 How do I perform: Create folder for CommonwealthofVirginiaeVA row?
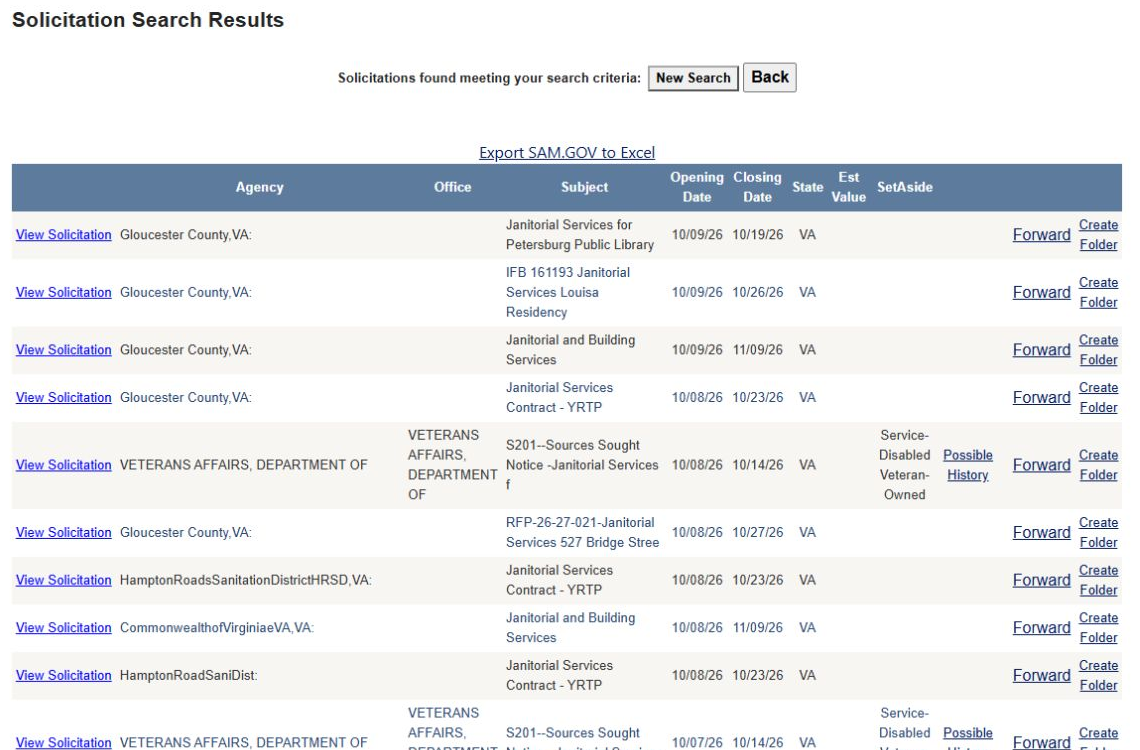click(1098, 628)
